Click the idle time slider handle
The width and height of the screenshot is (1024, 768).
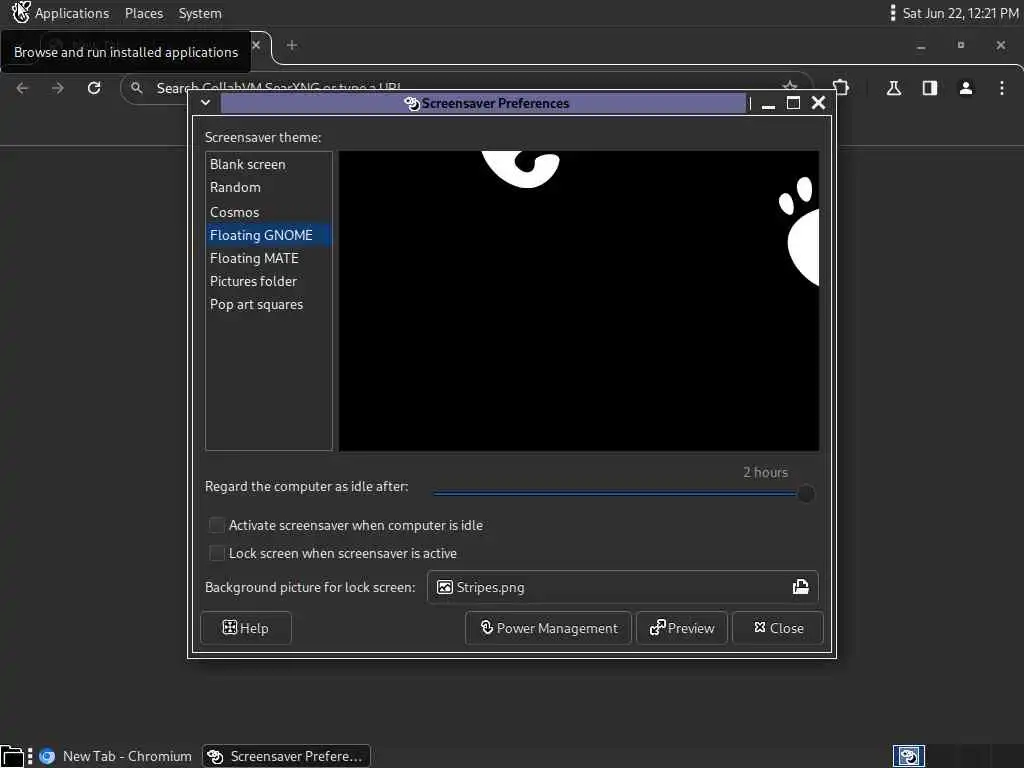click(806, 494)
